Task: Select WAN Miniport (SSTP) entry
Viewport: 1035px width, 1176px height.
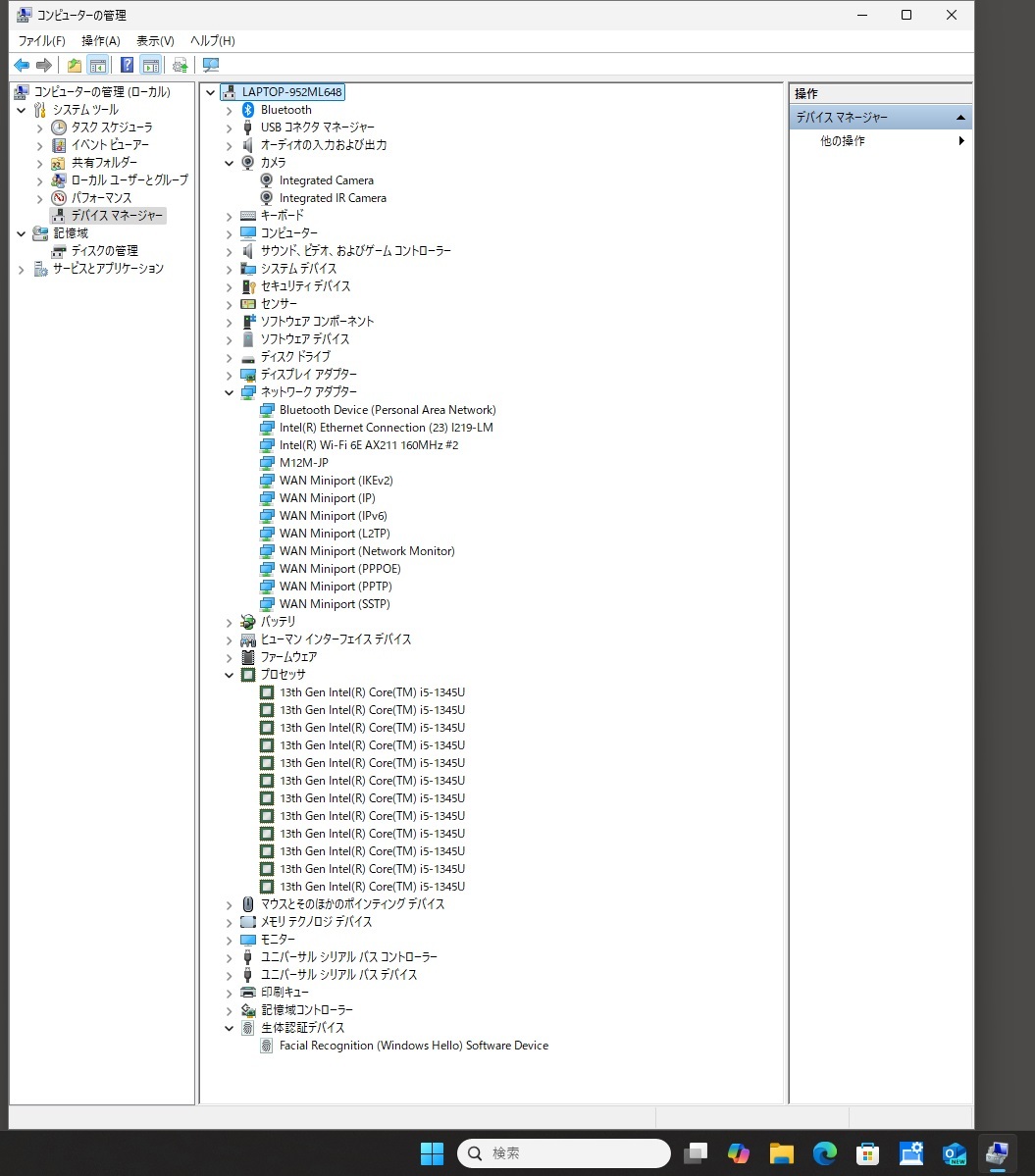Action: tap(335, 604)
